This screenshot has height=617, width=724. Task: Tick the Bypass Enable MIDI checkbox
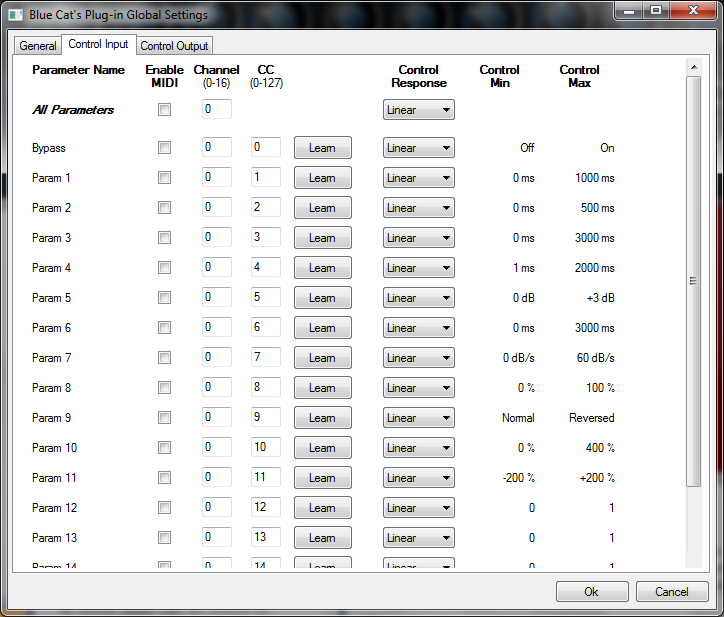pos(164,148)
